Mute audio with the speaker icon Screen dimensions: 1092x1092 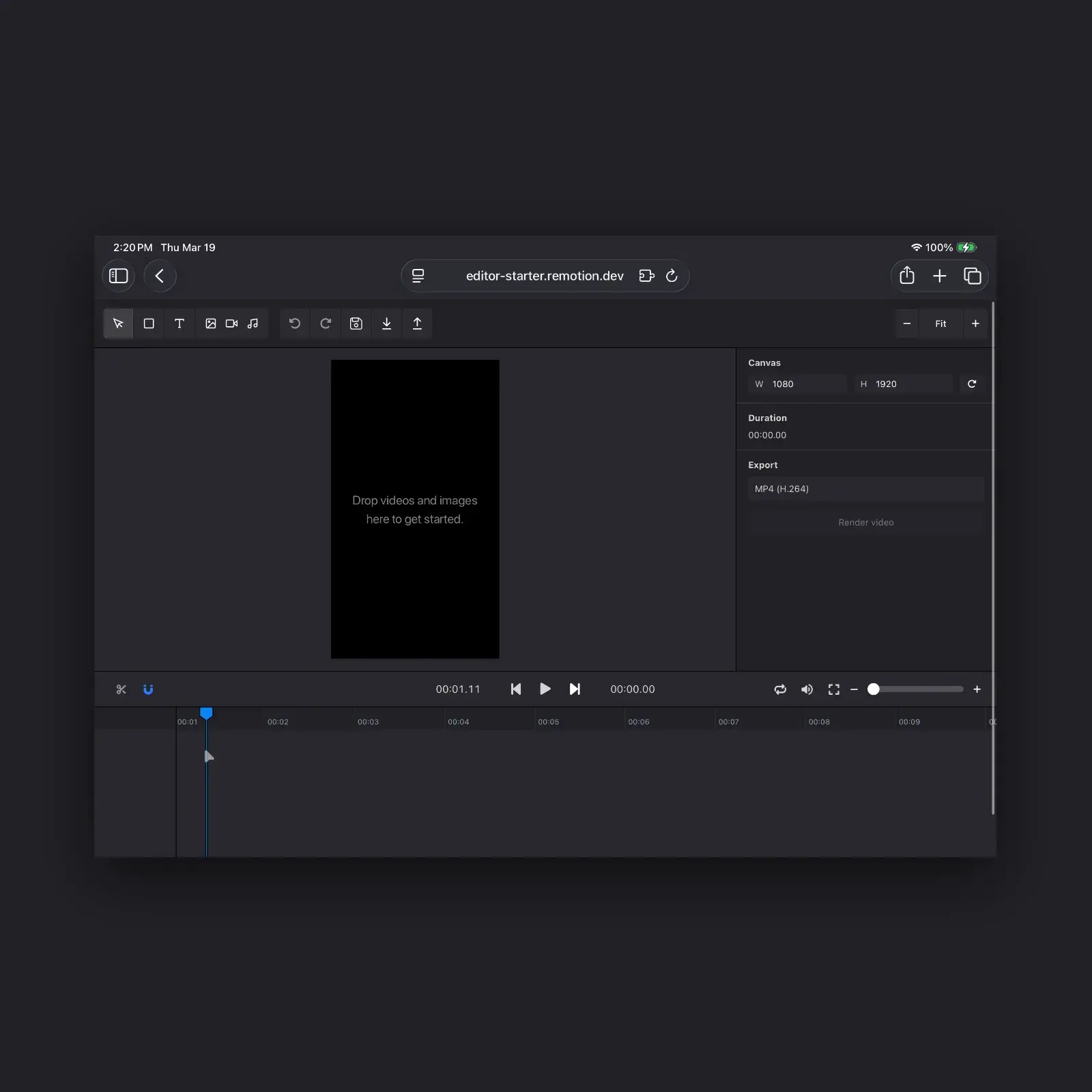807,689
